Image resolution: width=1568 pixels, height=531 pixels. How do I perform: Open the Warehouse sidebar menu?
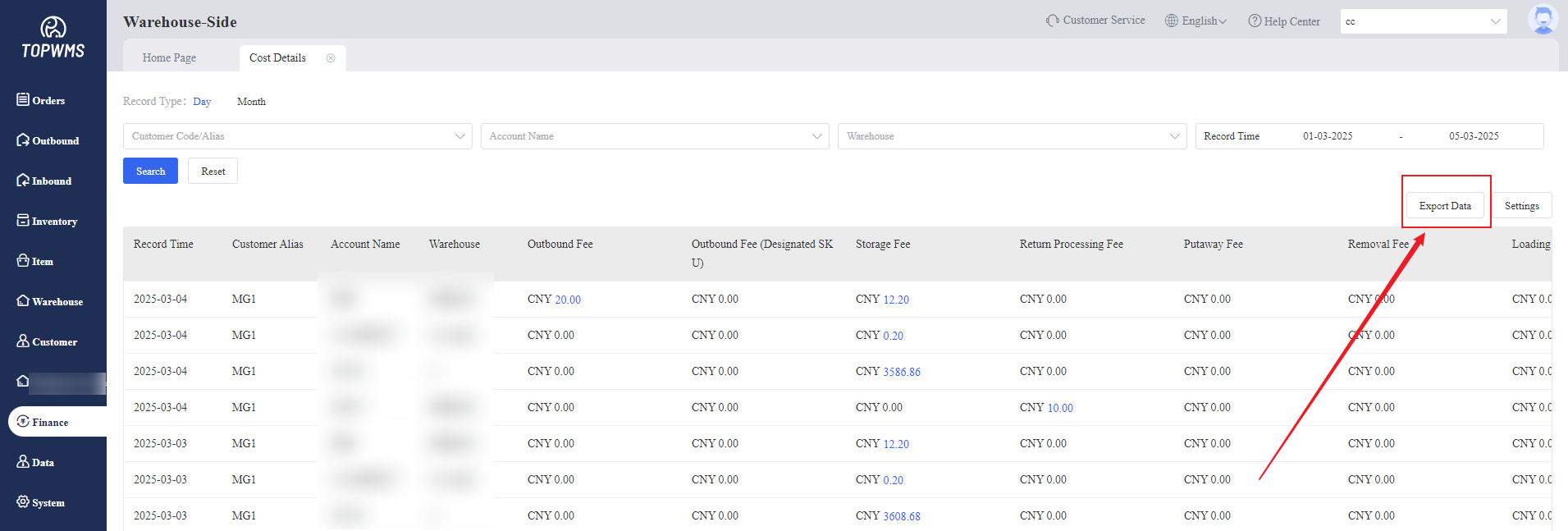click(x=49, y=301)
